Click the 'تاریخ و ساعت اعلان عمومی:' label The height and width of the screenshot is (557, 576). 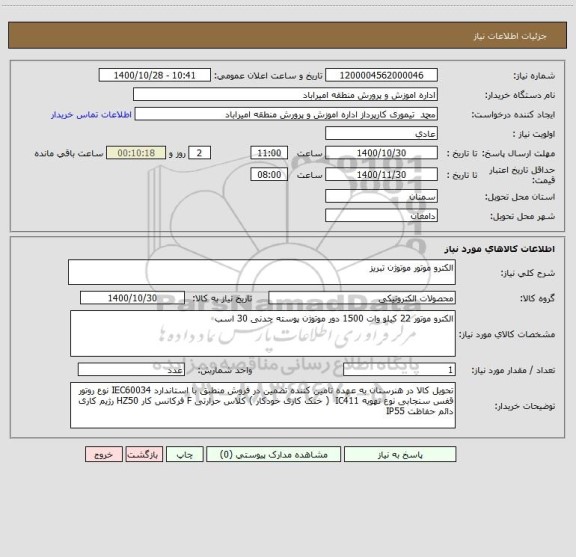[x=269, y=76]
